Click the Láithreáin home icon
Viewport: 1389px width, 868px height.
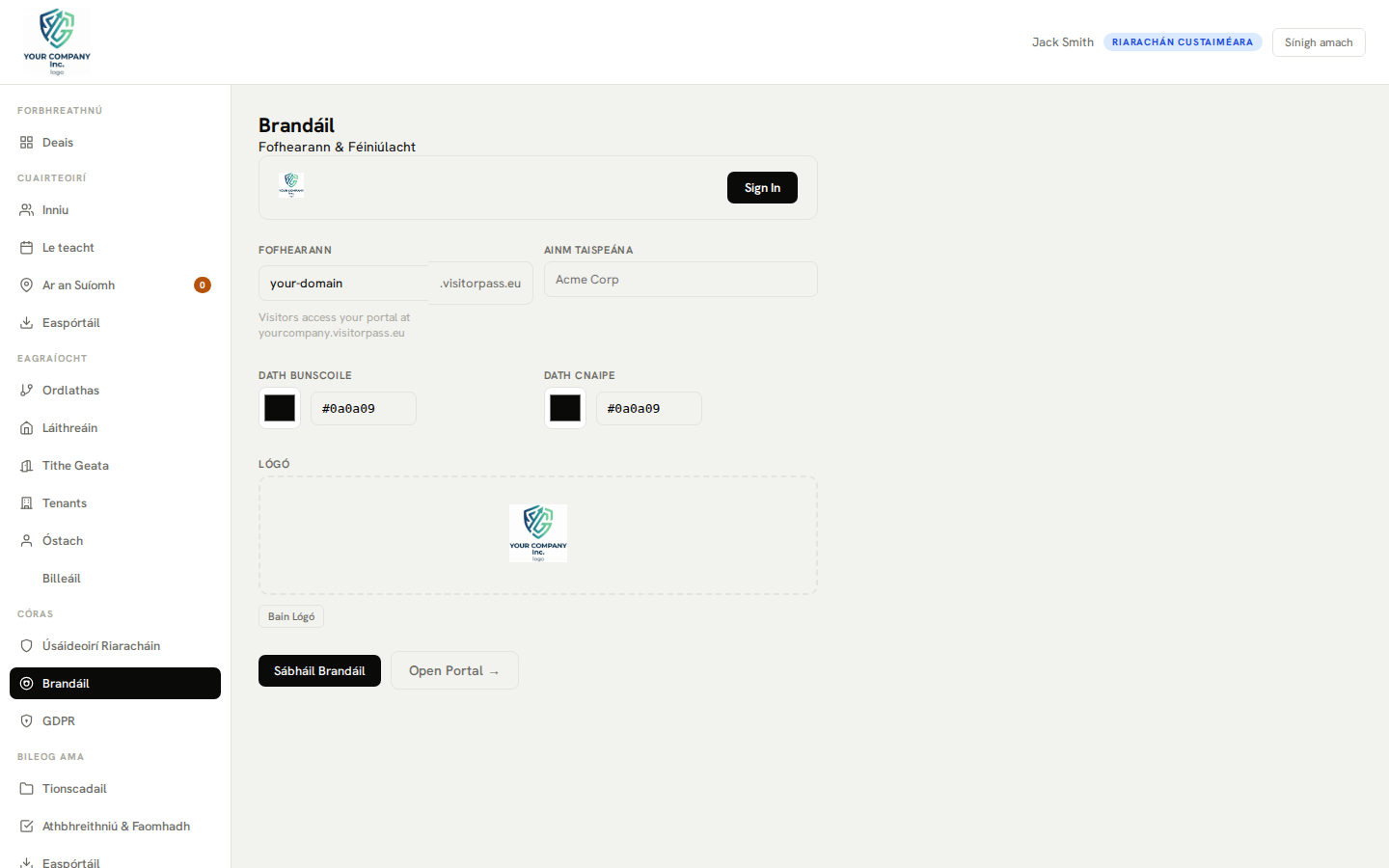26,428
